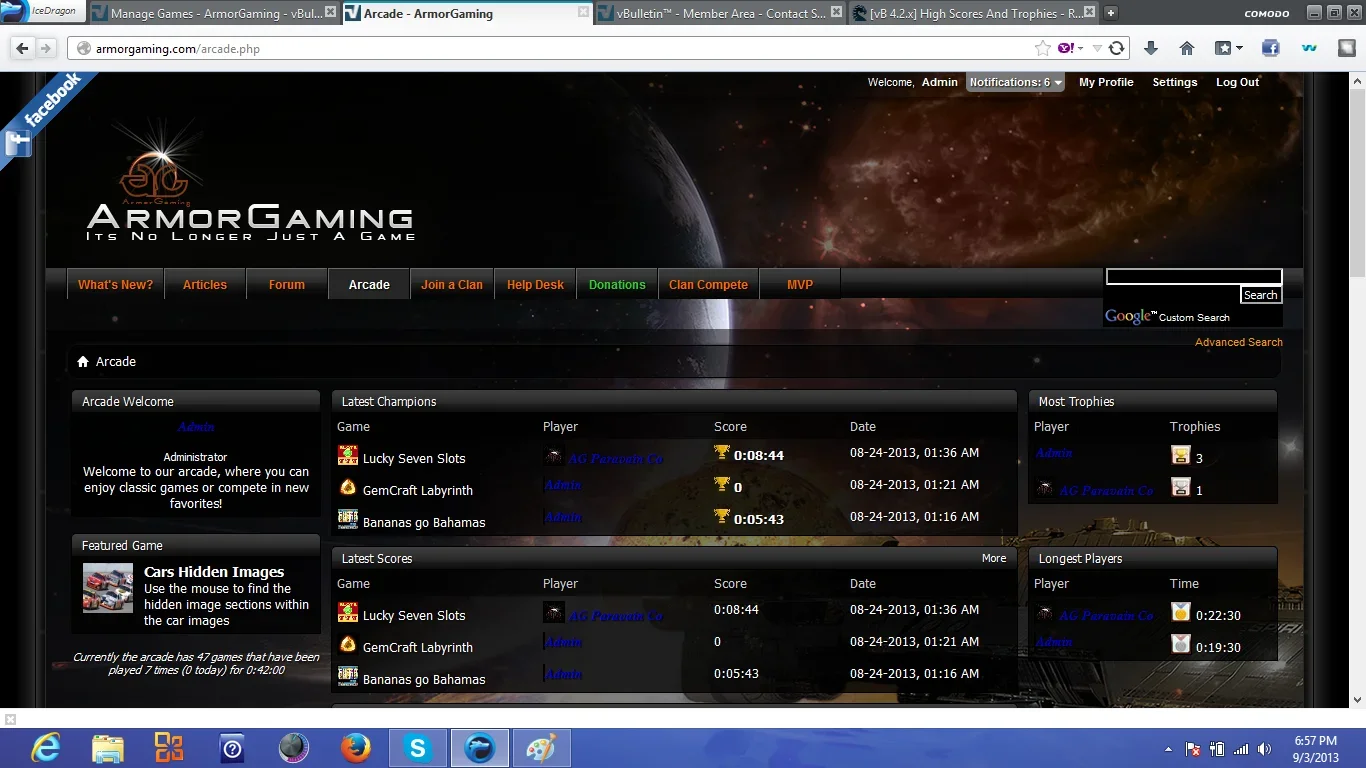Open Paint from the taskbar
This screenshot has width=1366, height=768.
click(541, 747)
